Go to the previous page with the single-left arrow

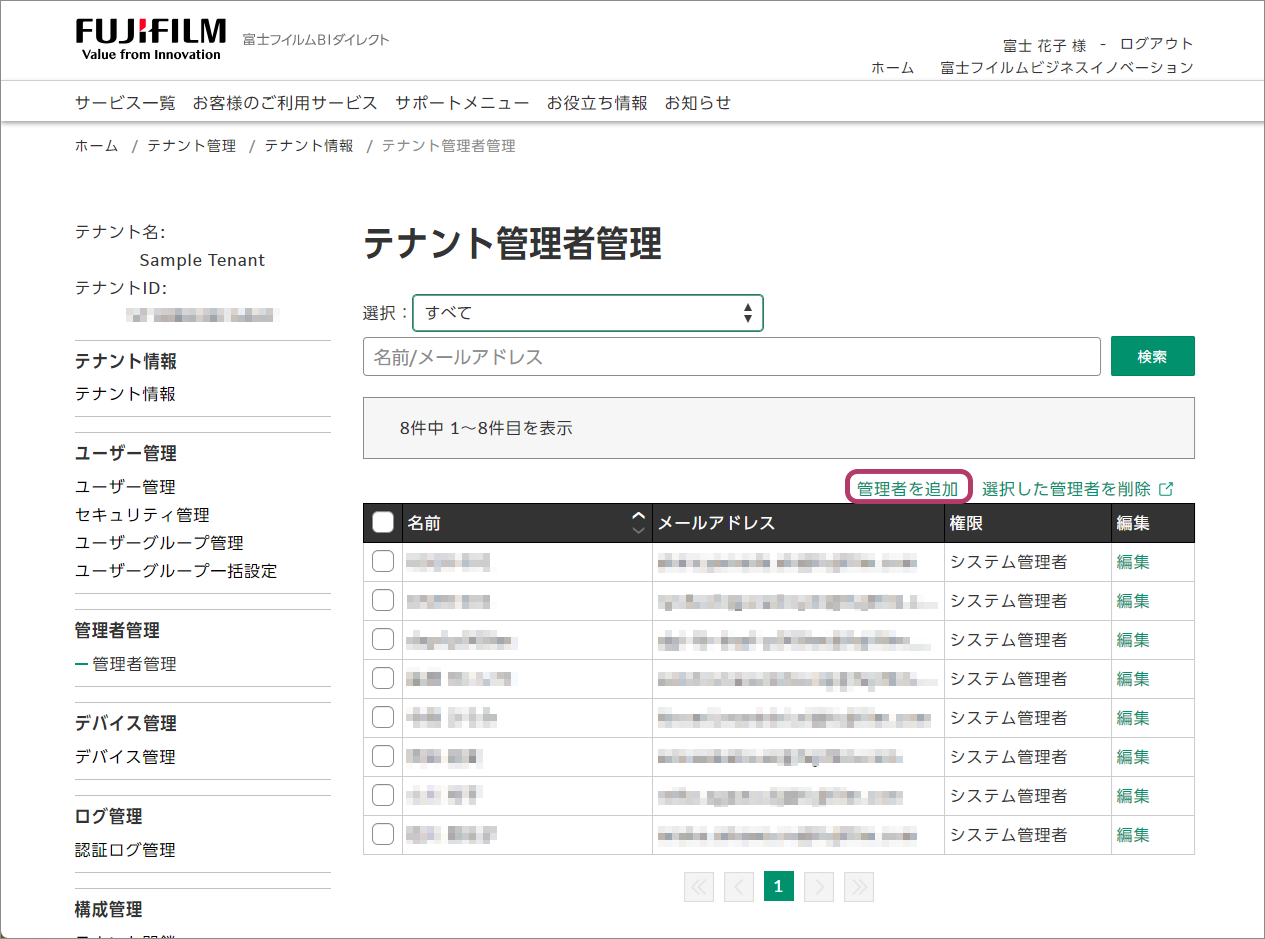(x=739, y=886)
